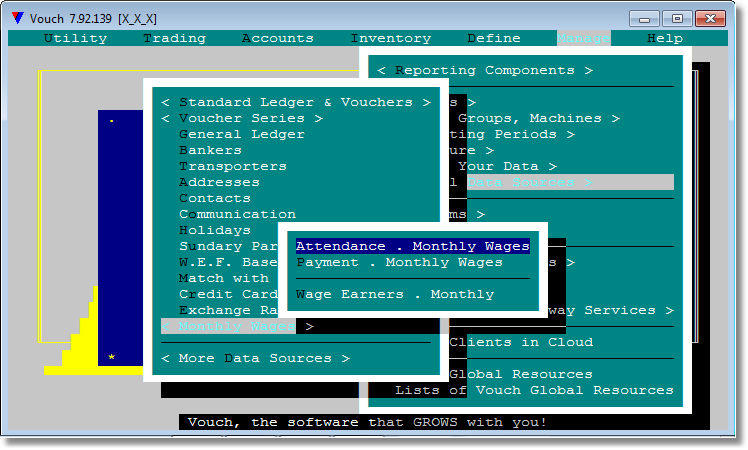748x450 pixels.
Task: Select the Holidays entry
Action: [215, 230]
